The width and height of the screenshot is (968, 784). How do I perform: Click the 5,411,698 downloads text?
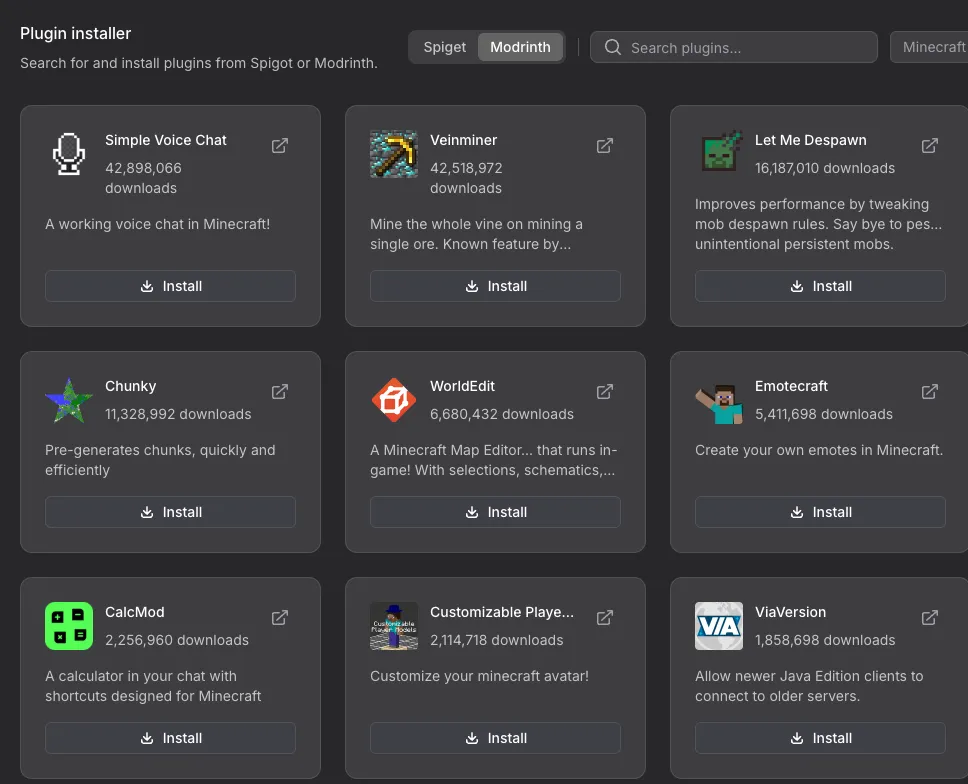coord(824,414)
